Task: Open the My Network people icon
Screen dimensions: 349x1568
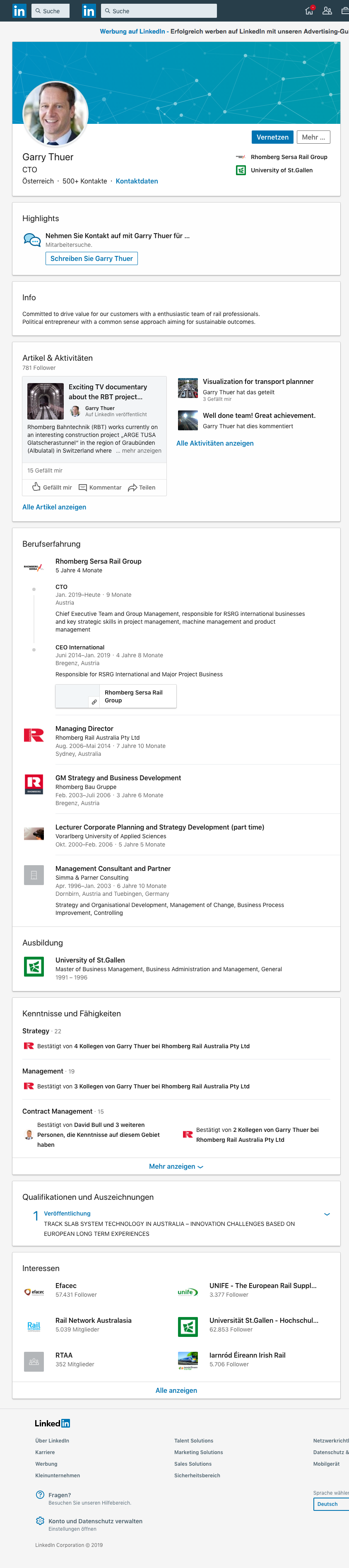Action: 327,10
